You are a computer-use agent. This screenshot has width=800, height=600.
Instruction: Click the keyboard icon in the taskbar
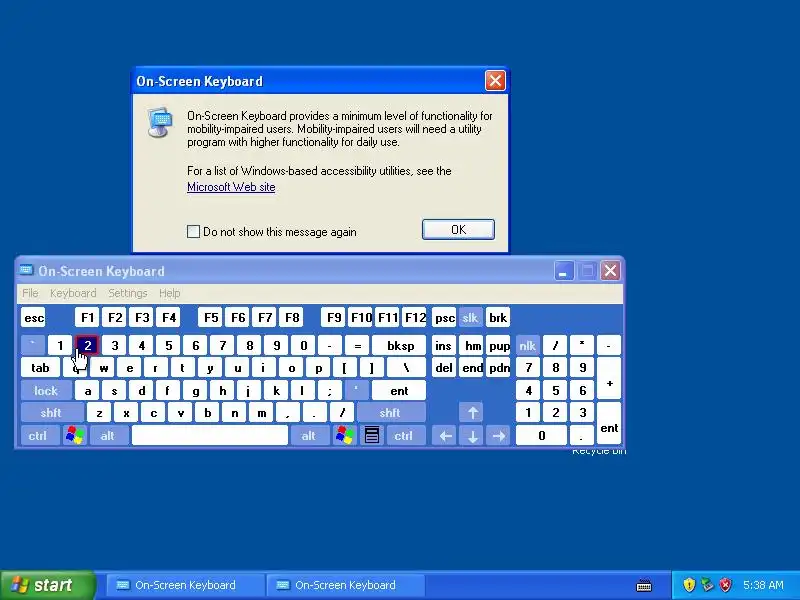coord(644,585)
